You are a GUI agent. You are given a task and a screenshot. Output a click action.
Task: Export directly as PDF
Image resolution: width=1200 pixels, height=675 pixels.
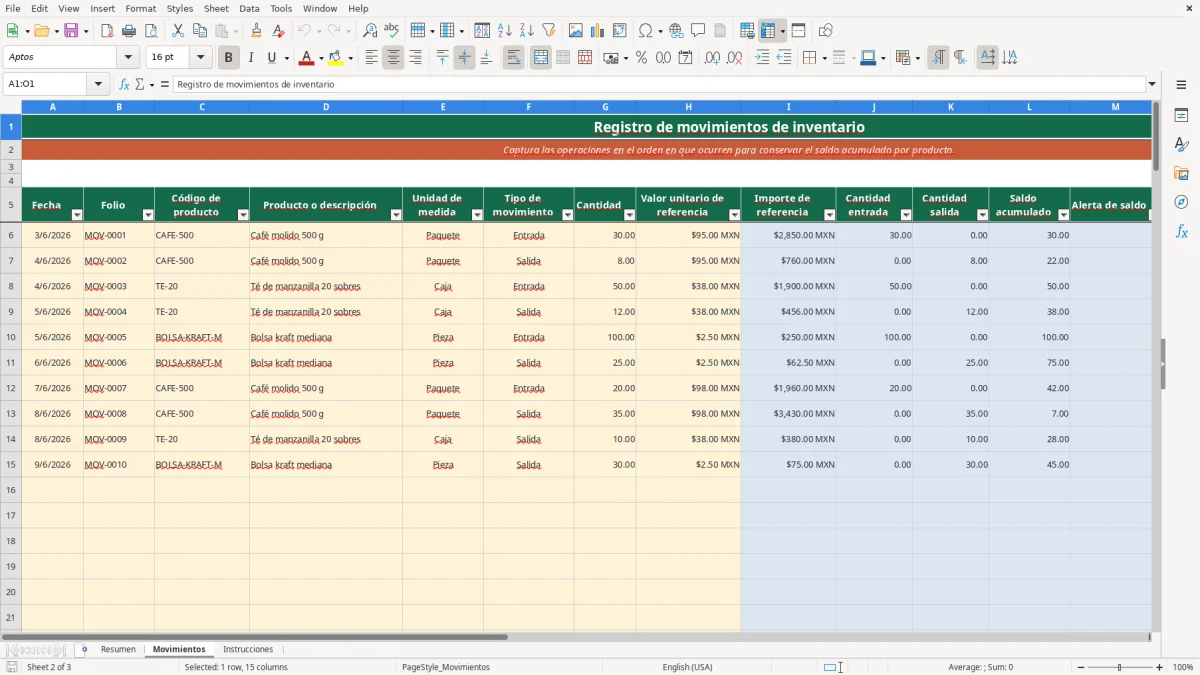(x=107, y=31)
